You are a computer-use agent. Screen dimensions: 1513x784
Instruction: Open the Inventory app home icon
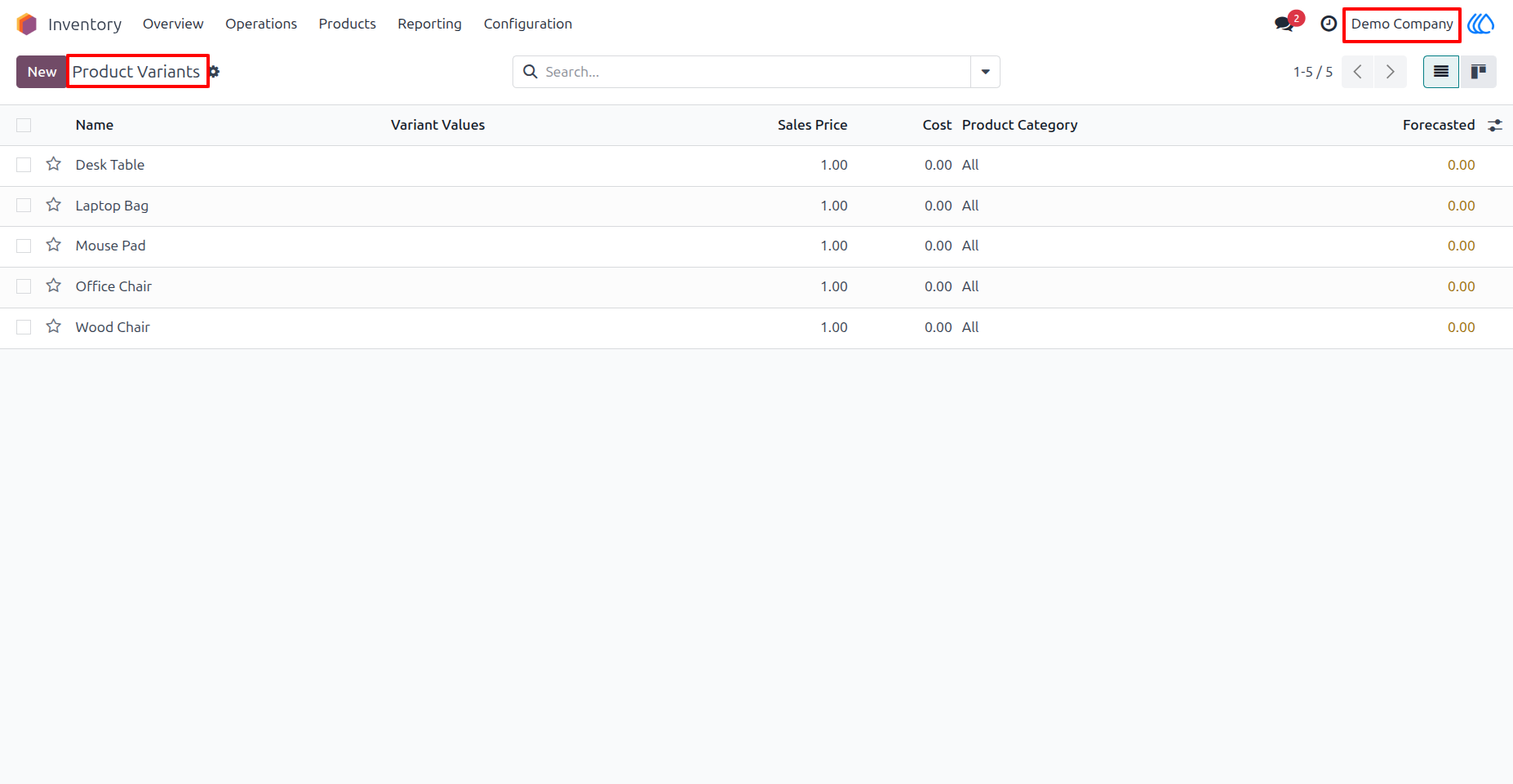point(27,24)
